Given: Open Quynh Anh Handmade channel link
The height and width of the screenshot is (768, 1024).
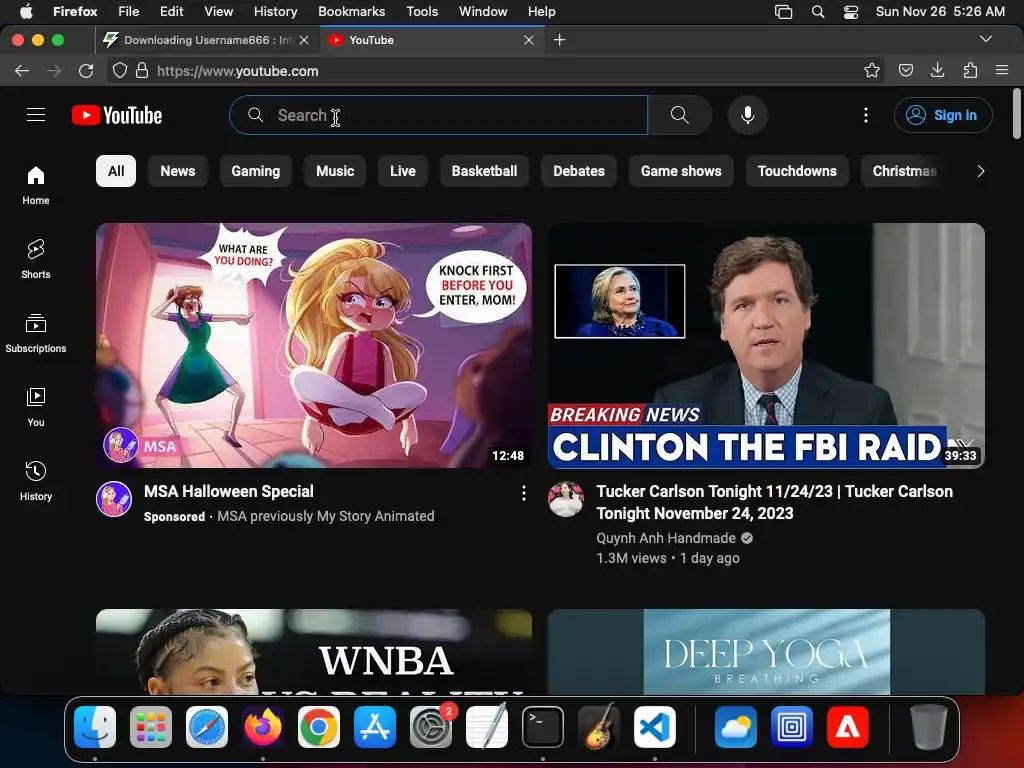Looking at the screenshot, I should [665, 538].
